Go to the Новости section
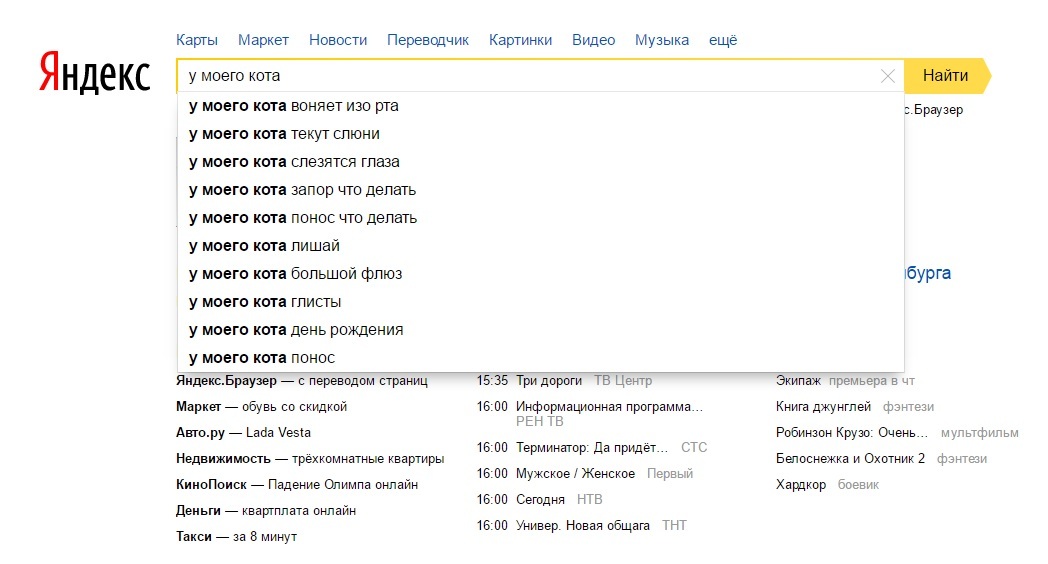This screenshot has width=1048, height=564. [338, 40]
